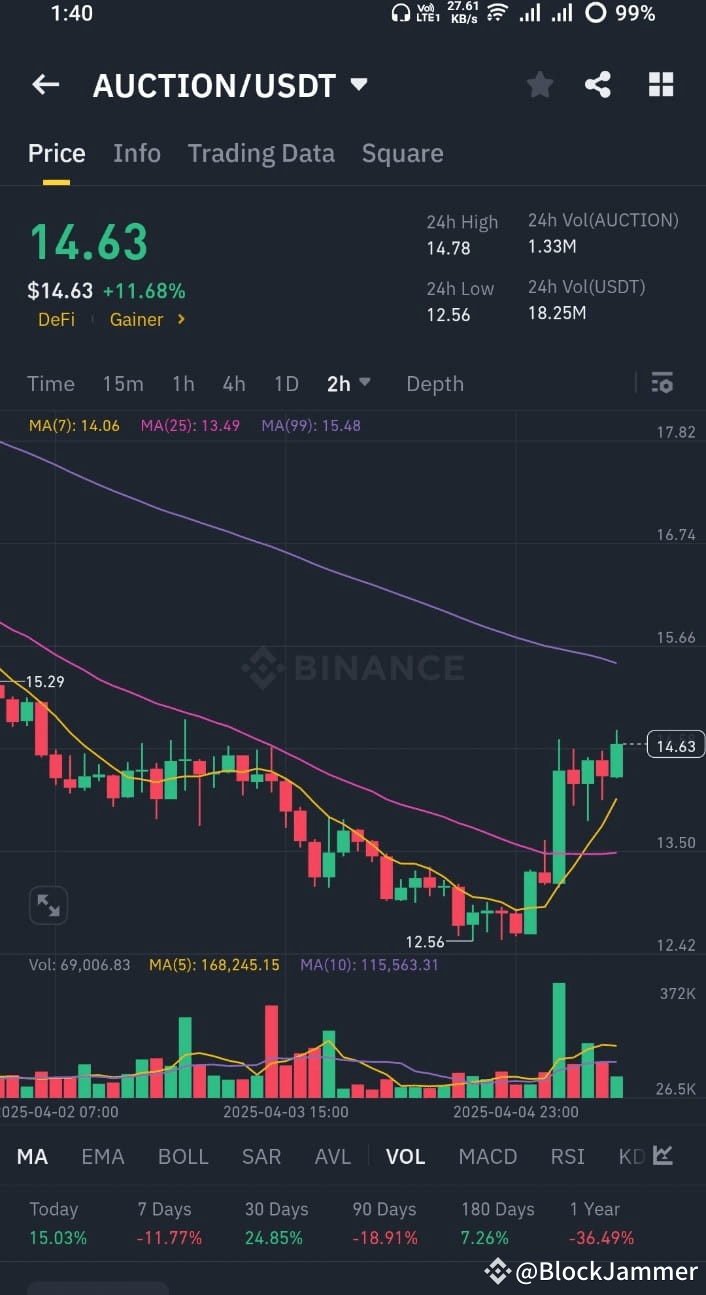This screenshot has width=706, height=1295.
Task: Tap the 14.63 price tag on the axis
Action: coord(675,745)
